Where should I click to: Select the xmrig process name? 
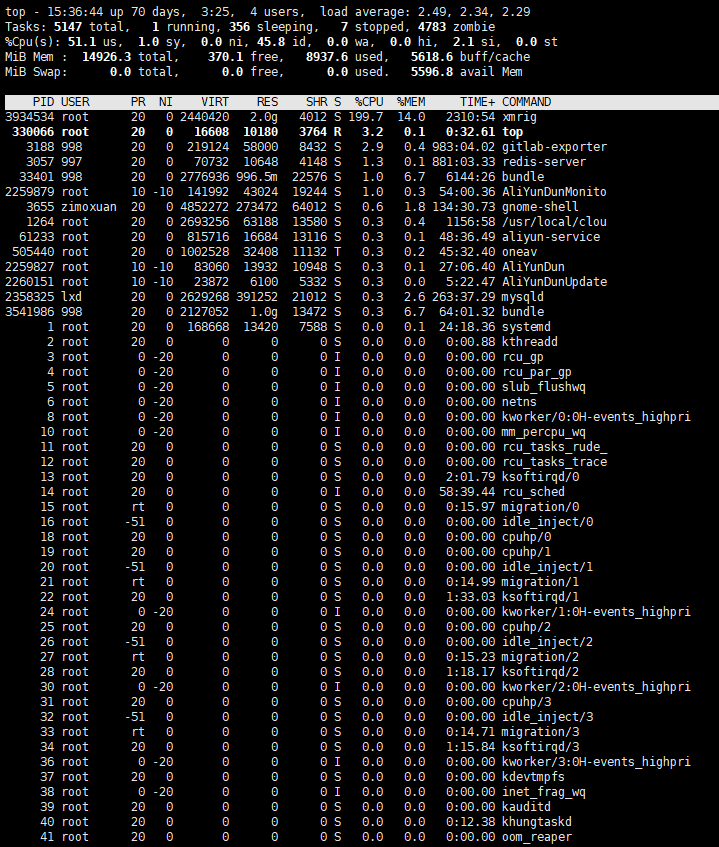pos(519,117)
